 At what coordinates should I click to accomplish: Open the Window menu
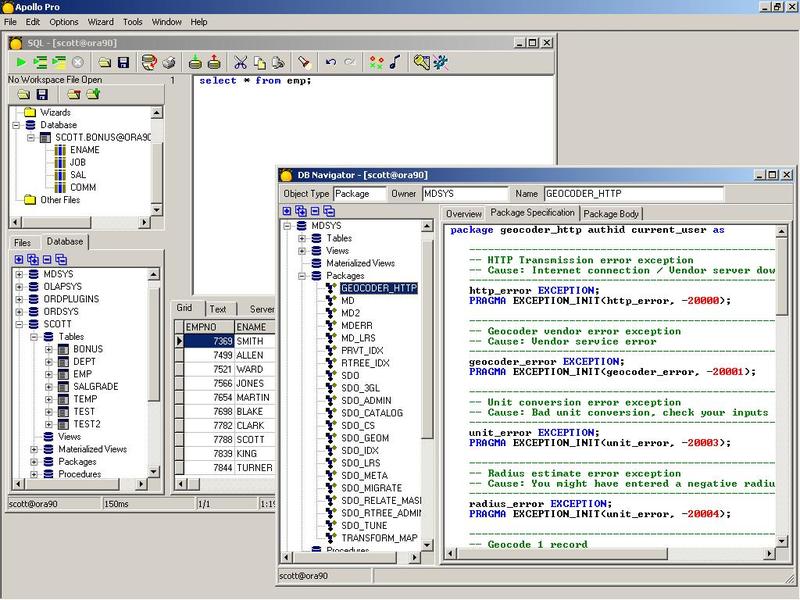(166, 22)
